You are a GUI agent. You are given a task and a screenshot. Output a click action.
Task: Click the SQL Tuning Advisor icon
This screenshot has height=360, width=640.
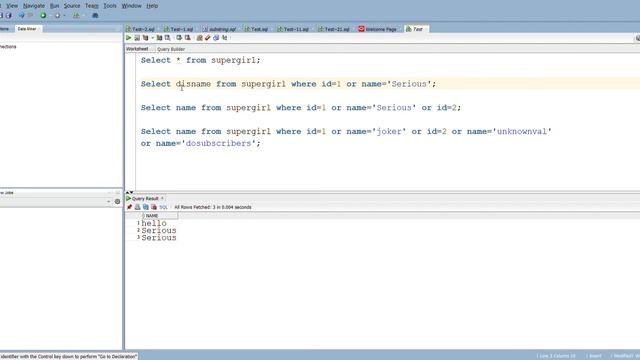168,38
